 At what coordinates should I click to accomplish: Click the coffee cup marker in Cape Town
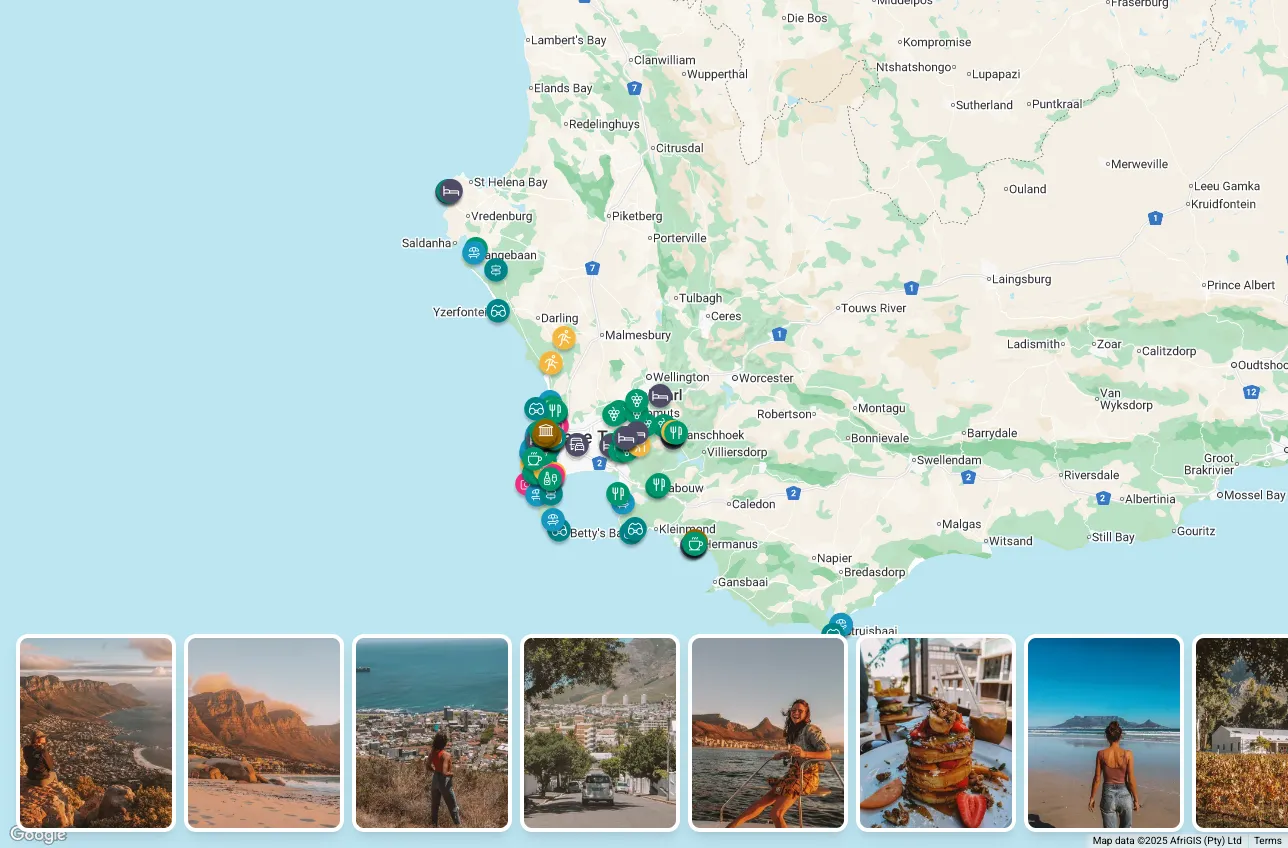coord(535,458)
